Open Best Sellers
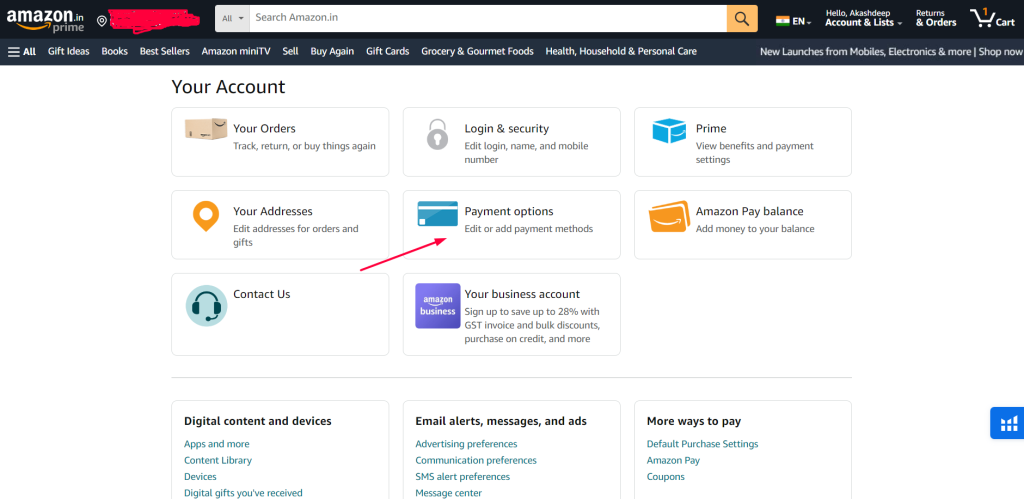Viewport: 1024px width, 499px height. click(165, 51)
